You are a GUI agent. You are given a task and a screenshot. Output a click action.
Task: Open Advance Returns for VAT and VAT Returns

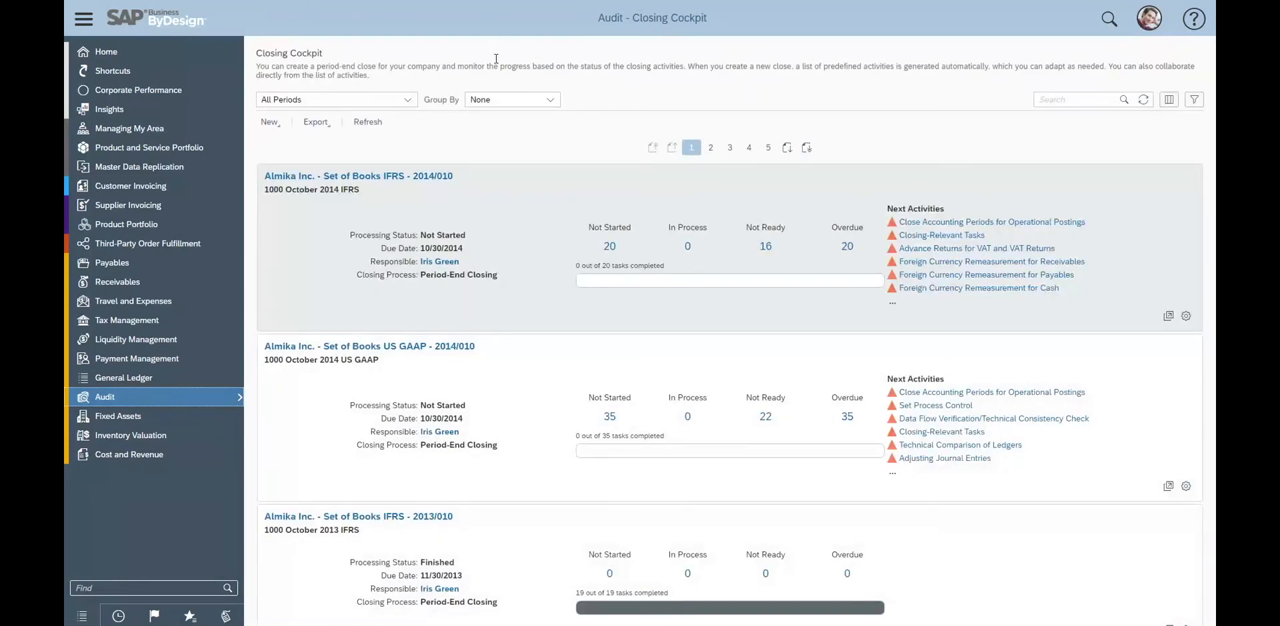[976, 248]
